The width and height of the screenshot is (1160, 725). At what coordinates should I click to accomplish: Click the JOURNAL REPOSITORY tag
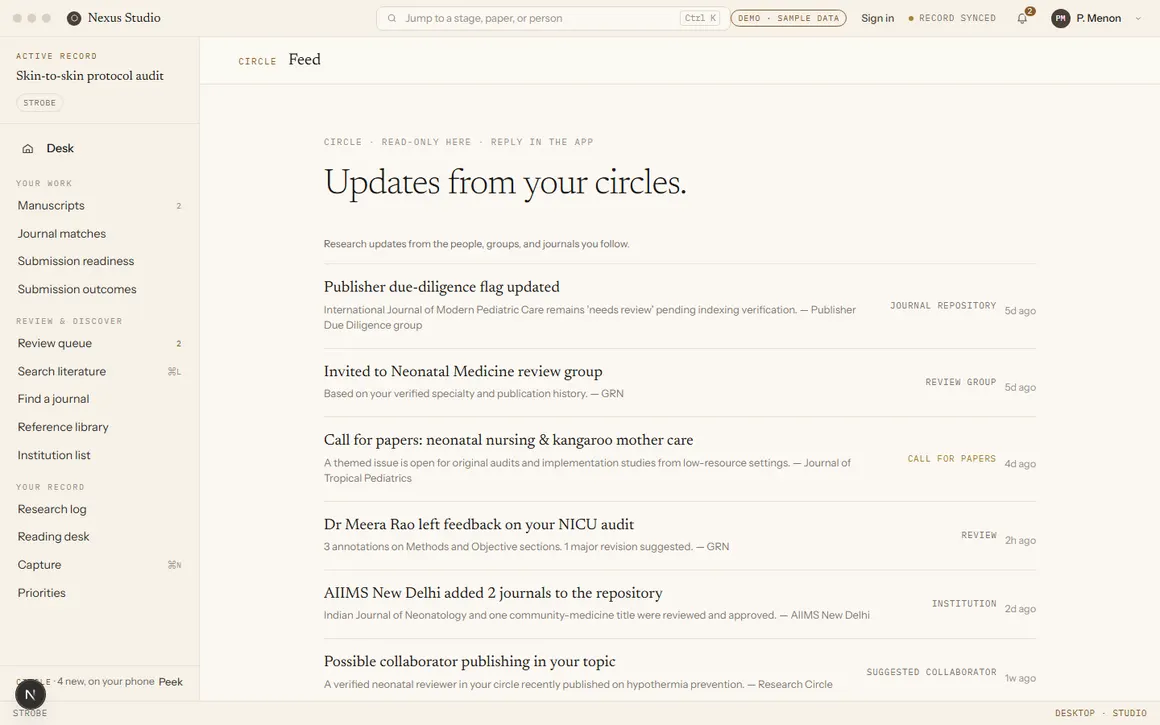(942, 306)
